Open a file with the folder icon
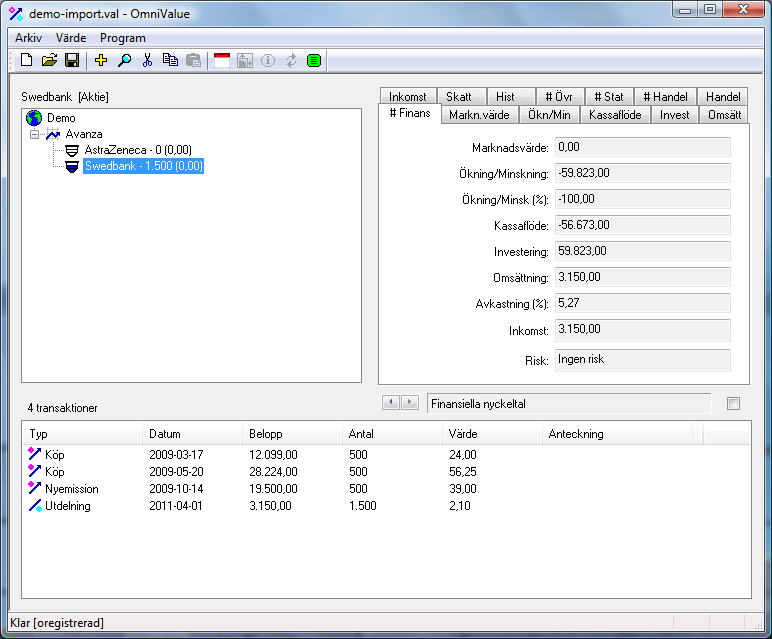The width and height of the screenshot is (772, 639). (x=49, y=61)
